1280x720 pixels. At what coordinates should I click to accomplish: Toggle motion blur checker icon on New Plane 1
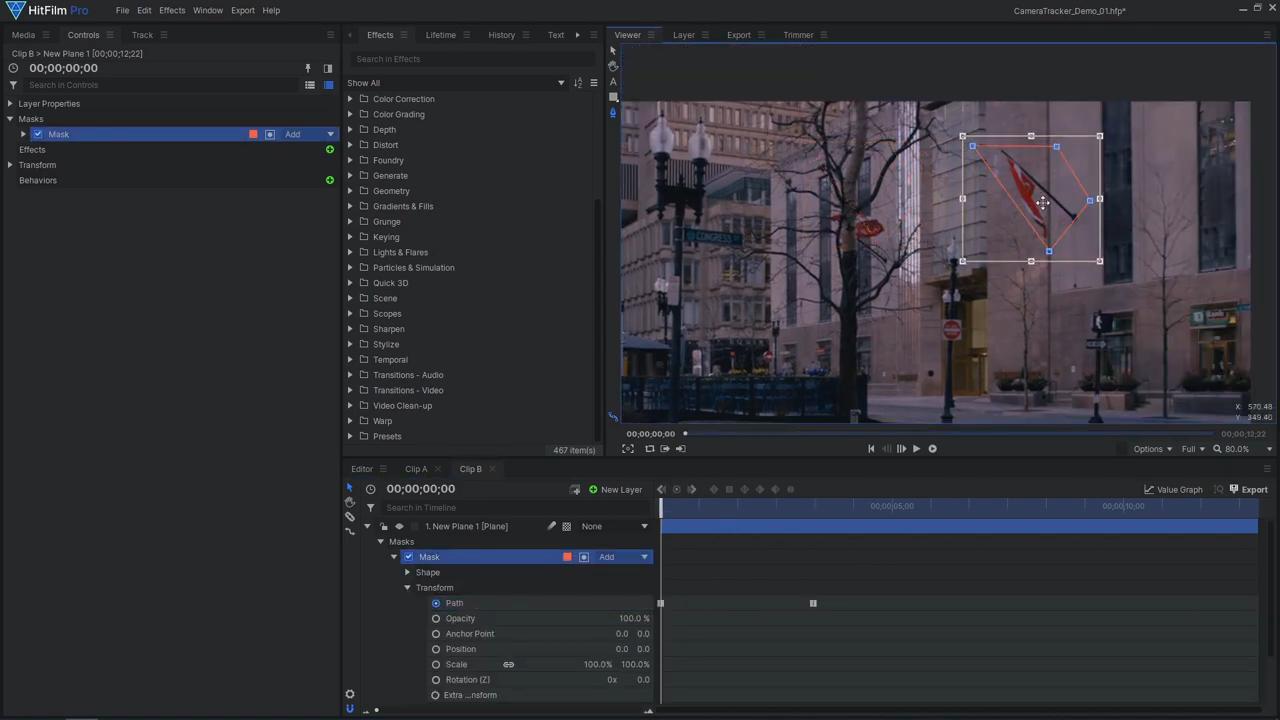pos(567,527)
